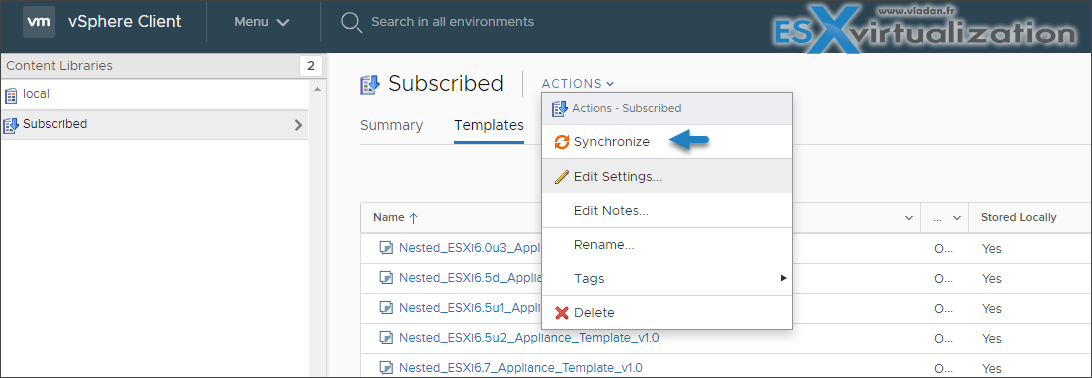This screenshot has height=378, width=1092.
Task: Click the Nested_ESXi6.7 template file icon
Action: pyautogui.click(x=385, y=367)
